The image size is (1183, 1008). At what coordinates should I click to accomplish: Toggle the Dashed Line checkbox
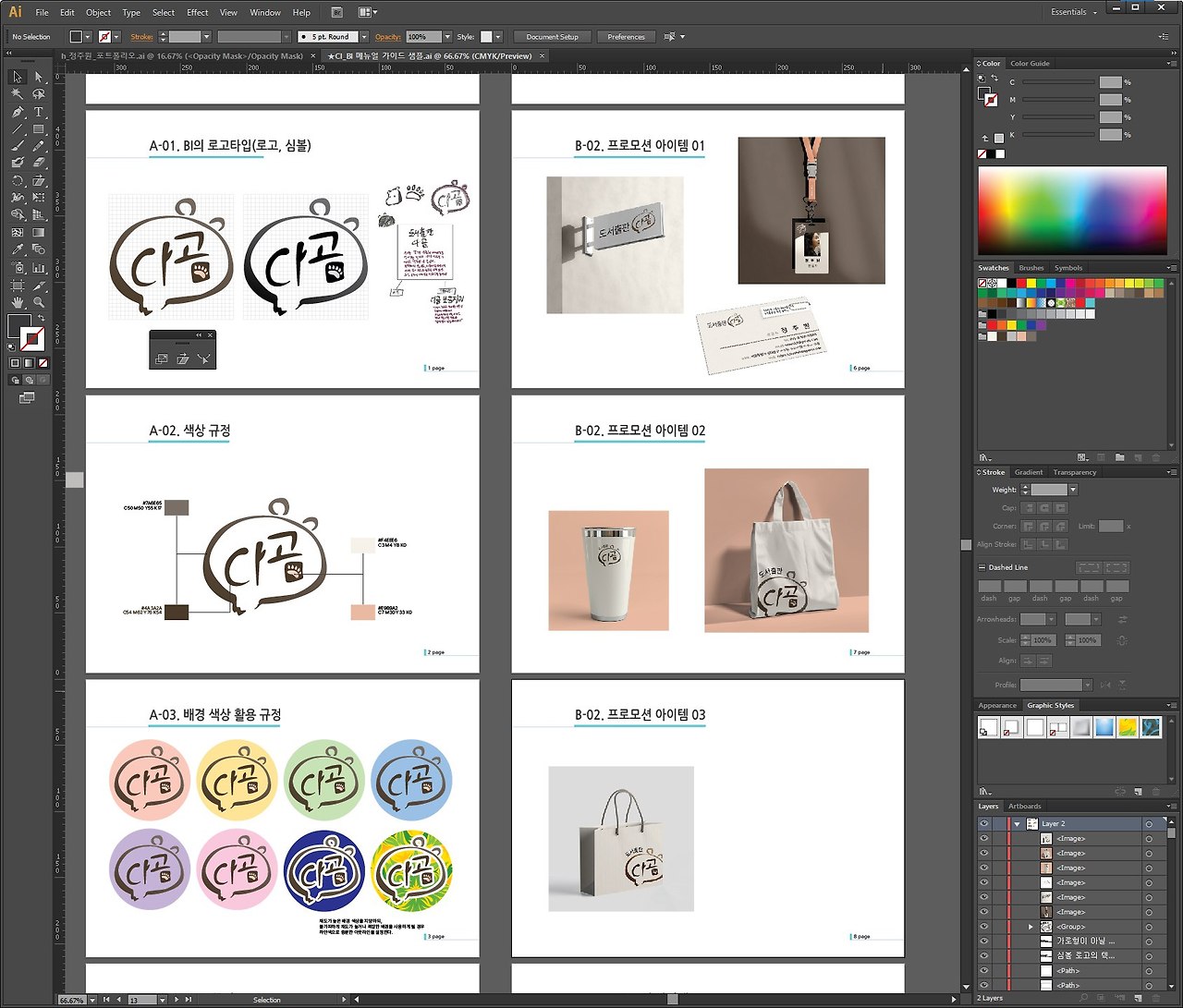pos(982,567)
